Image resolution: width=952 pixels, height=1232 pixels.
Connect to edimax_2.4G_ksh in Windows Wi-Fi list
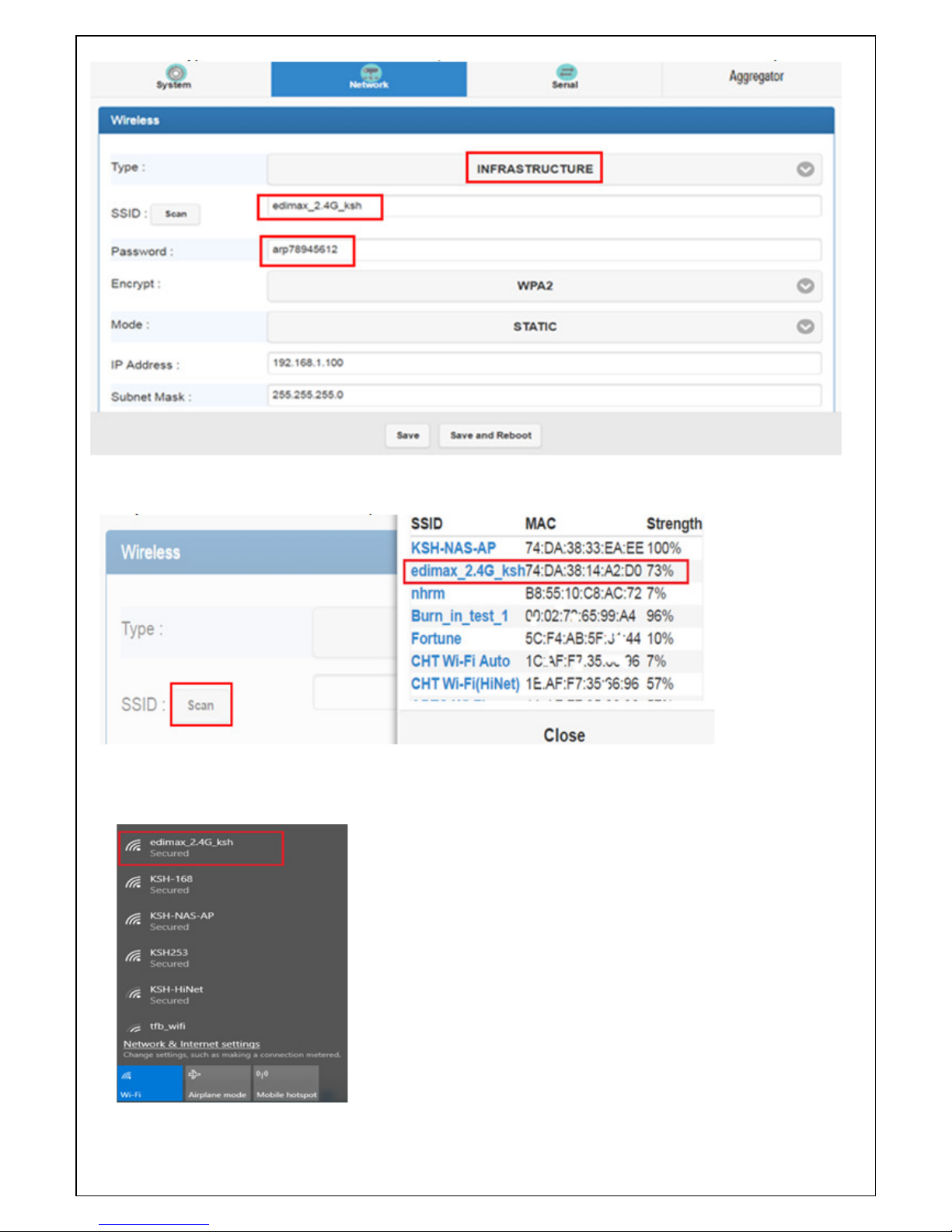pyautogui.click(x=201, y=847)
